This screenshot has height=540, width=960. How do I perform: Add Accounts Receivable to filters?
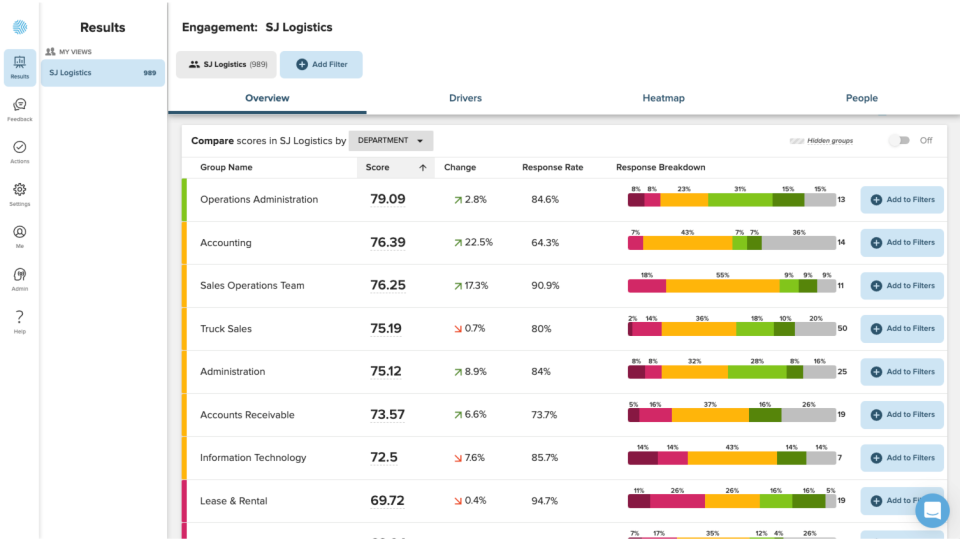(902, 414)
